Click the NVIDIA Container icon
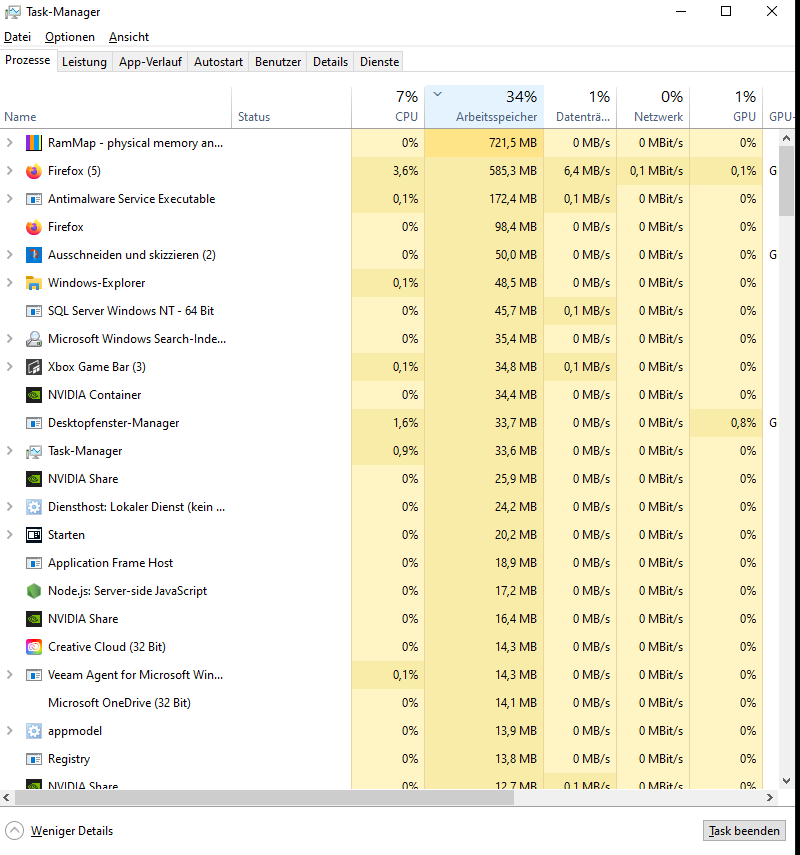 click(x=34, y=395)
